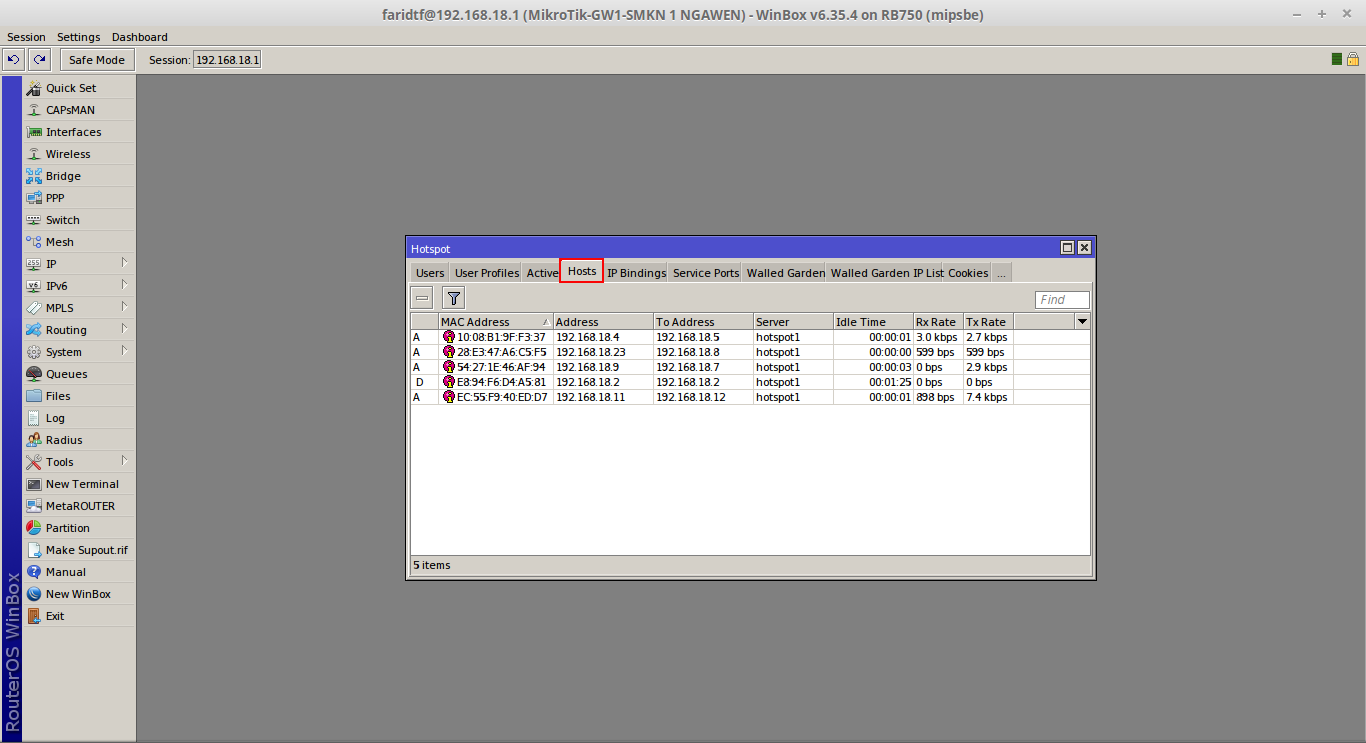The image size is (1366, 743).
Task: Sort by MAC Address column header
Action: pyautogui.click(x=495, y=322)
